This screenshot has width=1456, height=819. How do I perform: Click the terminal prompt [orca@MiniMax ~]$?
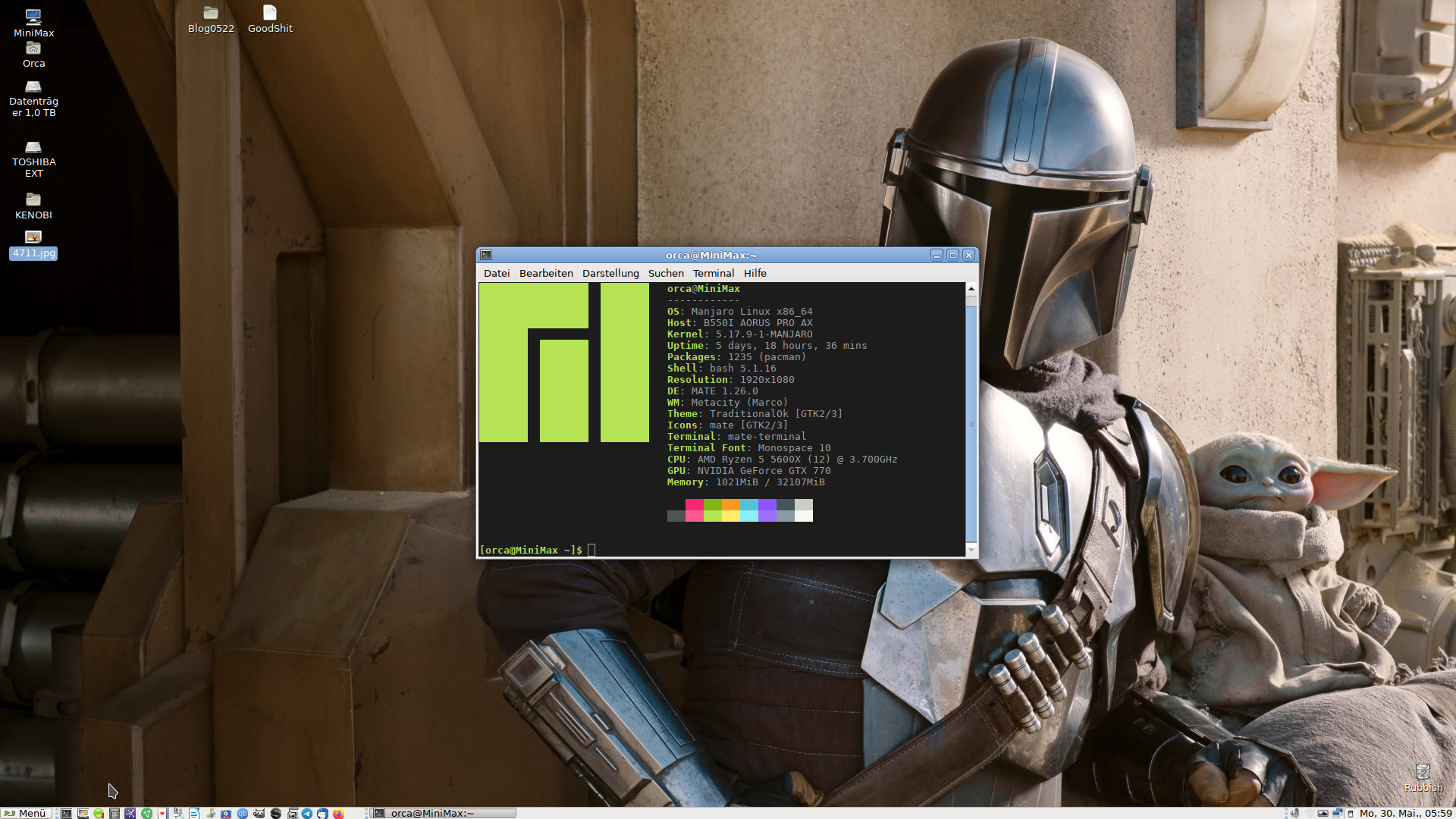(531, 550)
